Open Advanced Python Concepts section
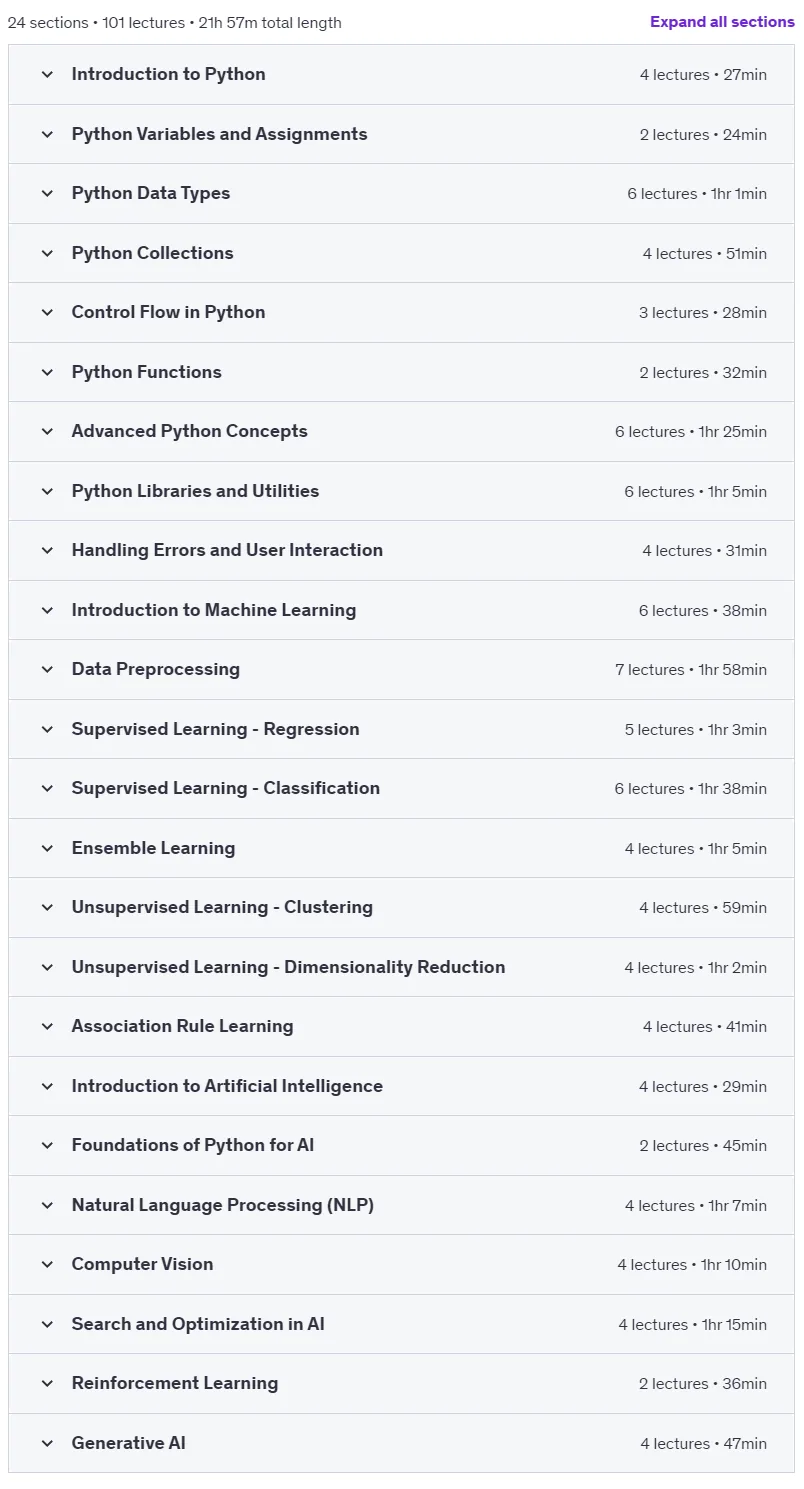 (x=401, y=431)
